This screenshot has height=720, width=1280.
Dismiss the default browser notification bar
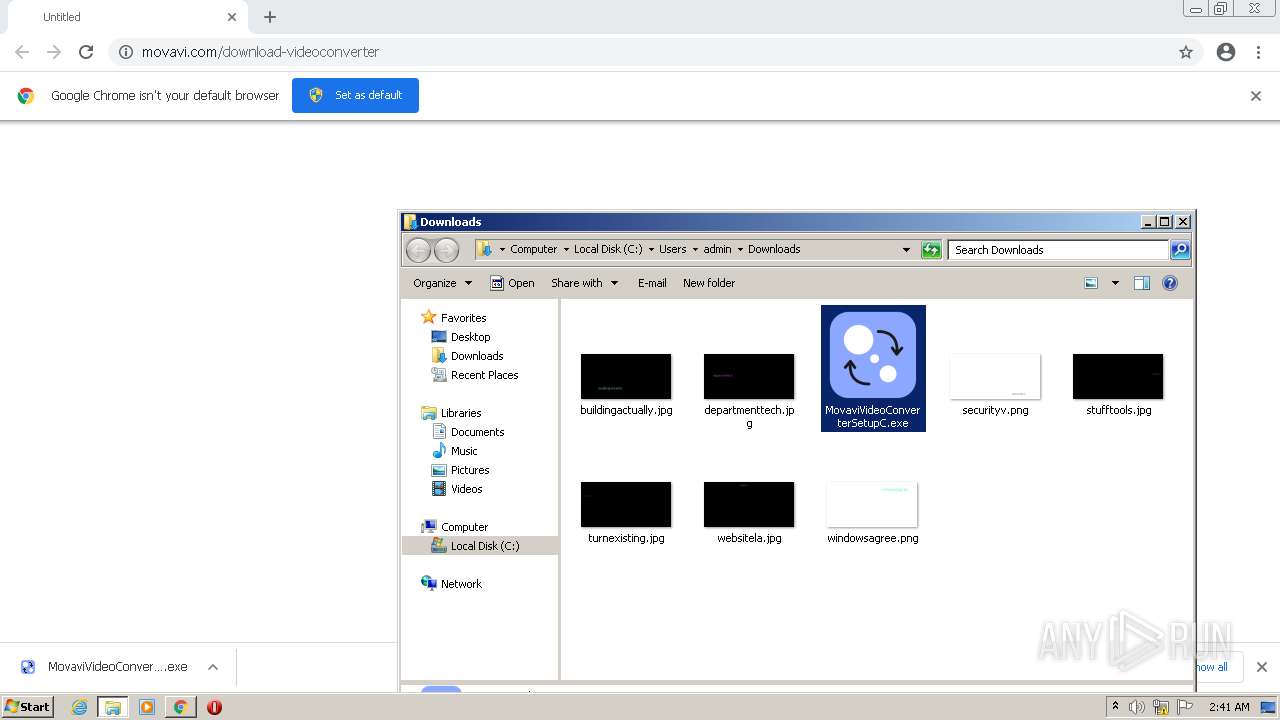(1256, 96)
